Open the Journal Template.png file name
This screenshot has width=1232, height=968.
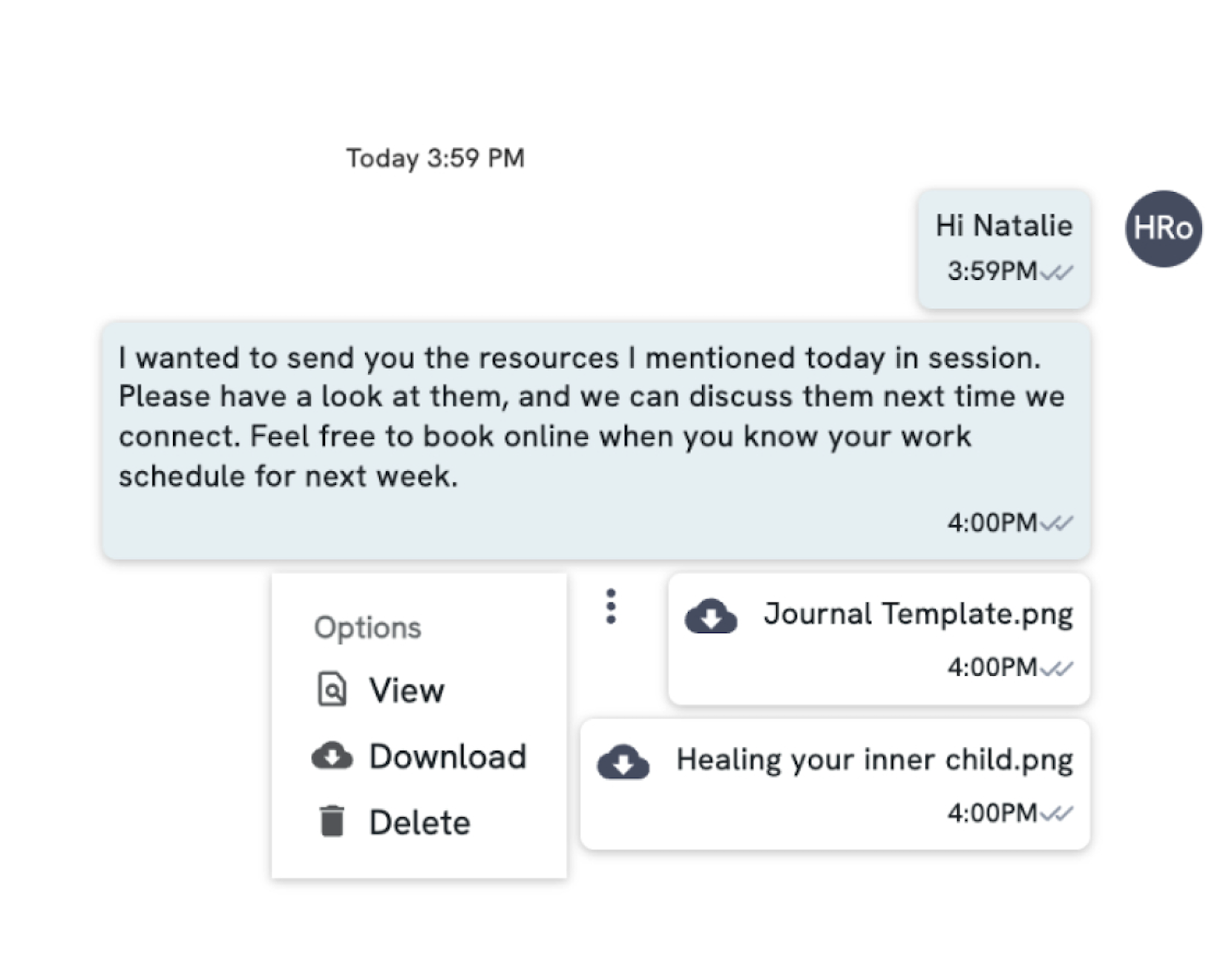[918, 614]
